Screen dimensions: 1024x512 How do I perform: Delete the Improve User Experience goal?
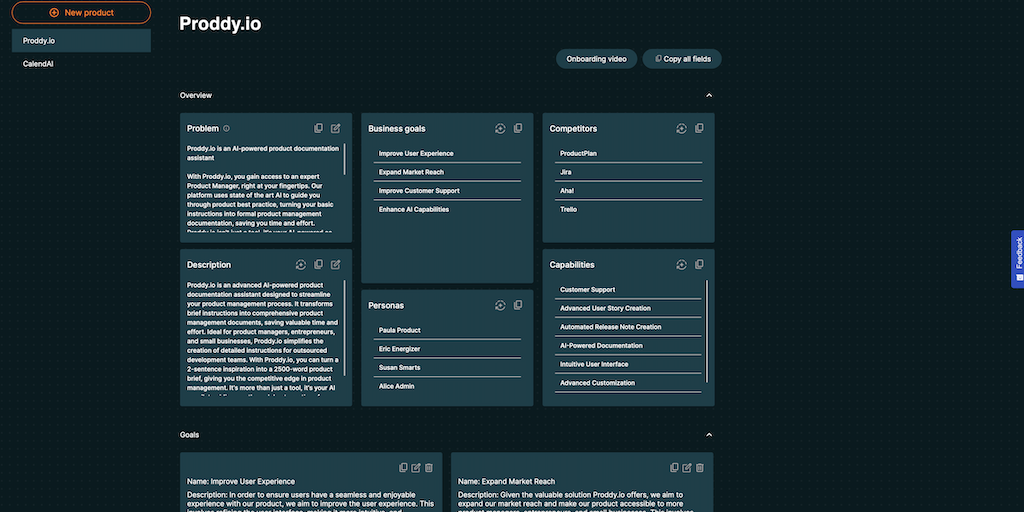pyautogui.click(x=429, y=467)
